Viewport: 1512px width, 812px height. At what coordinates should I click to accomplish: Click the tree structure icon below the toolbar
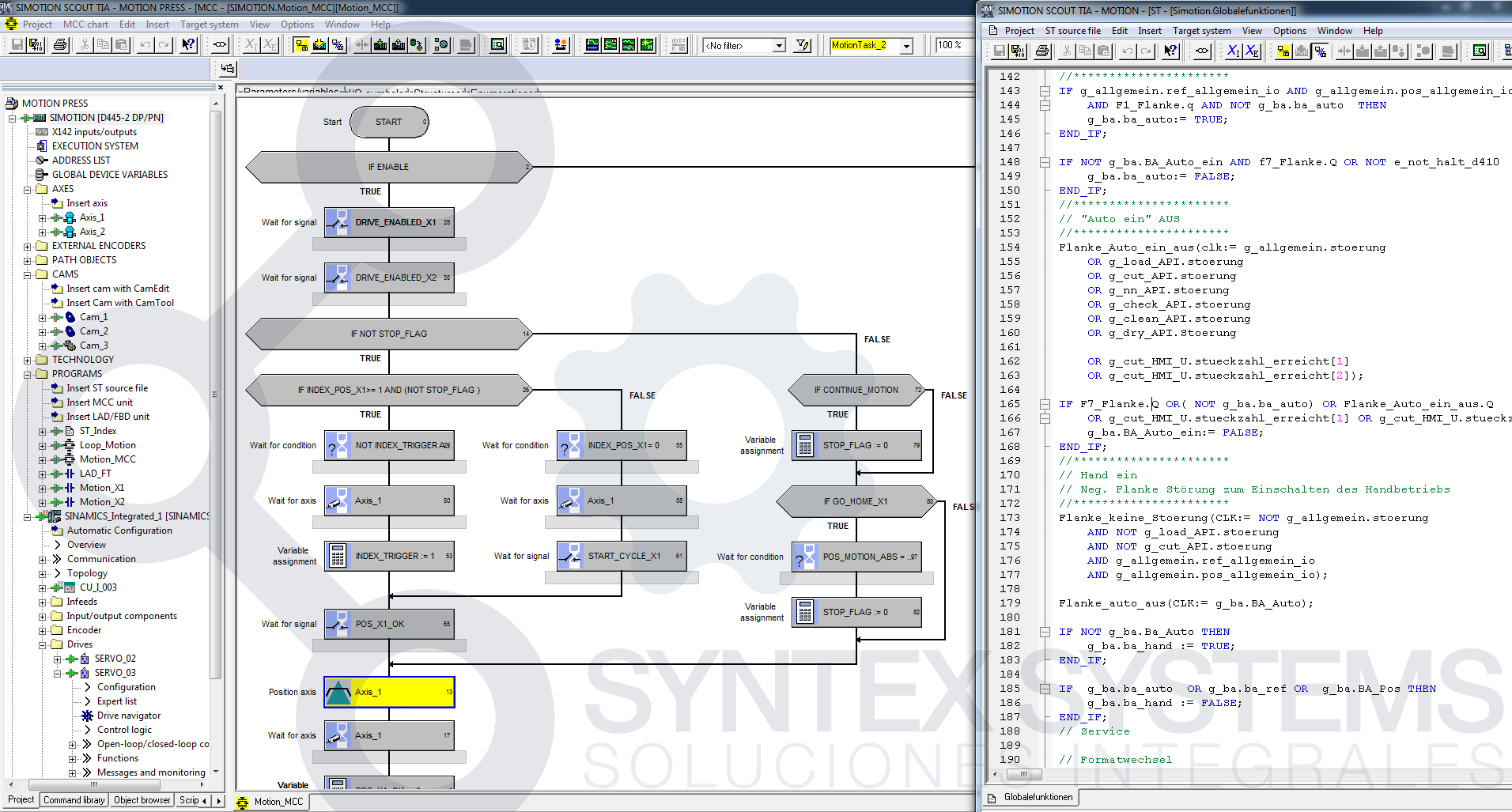[x=227, y=69]
